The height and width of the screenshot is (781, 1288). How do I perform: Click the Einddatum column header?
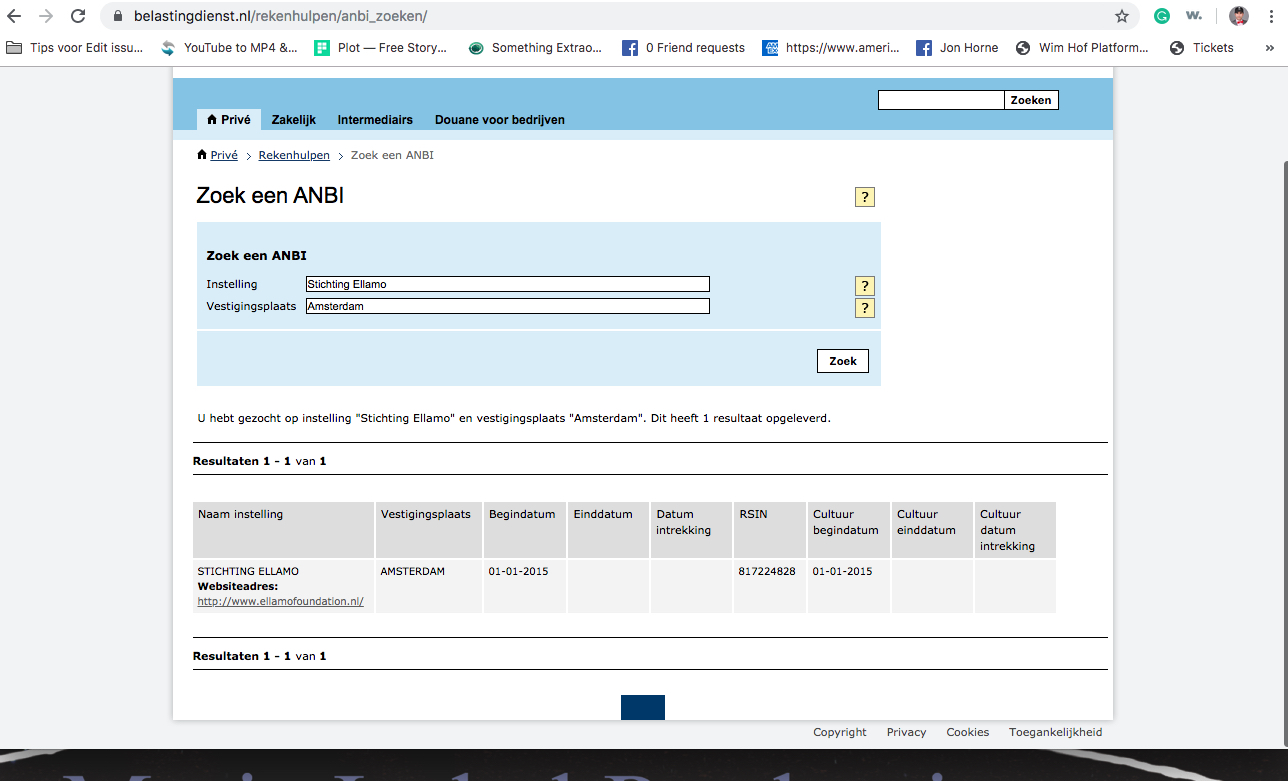tap(608, 530)
